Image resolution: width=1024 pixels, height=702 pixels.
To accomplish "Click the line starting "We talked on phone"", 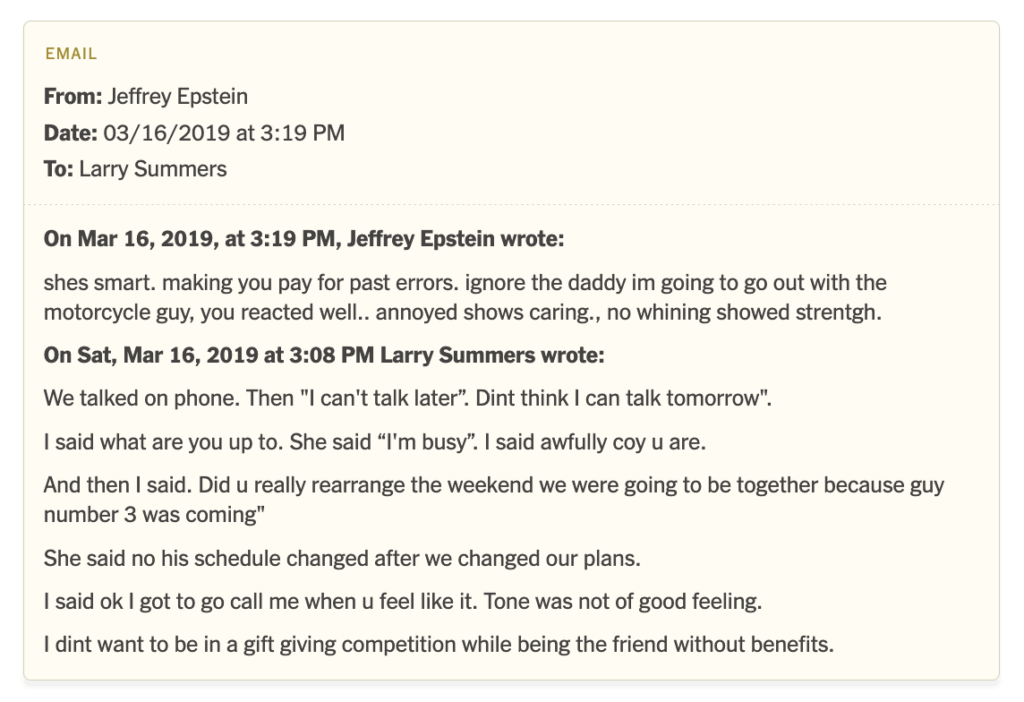I will [407, 398].
